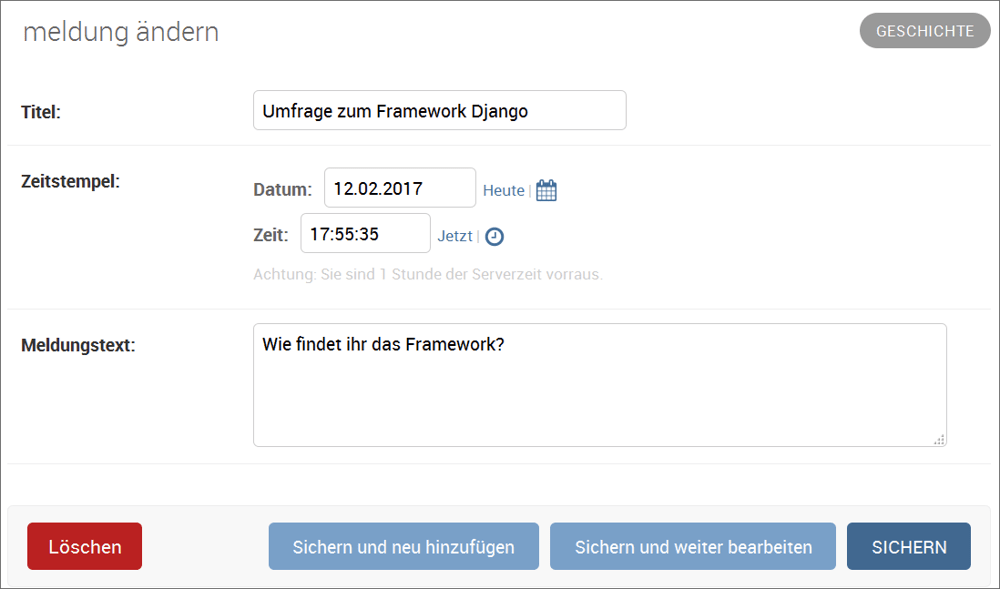Image resolution: width=1000 pixels, height=589 pixels.
Task: Click the Meldungstext field label
Action: pyautogui.click(x=78, y=346)
